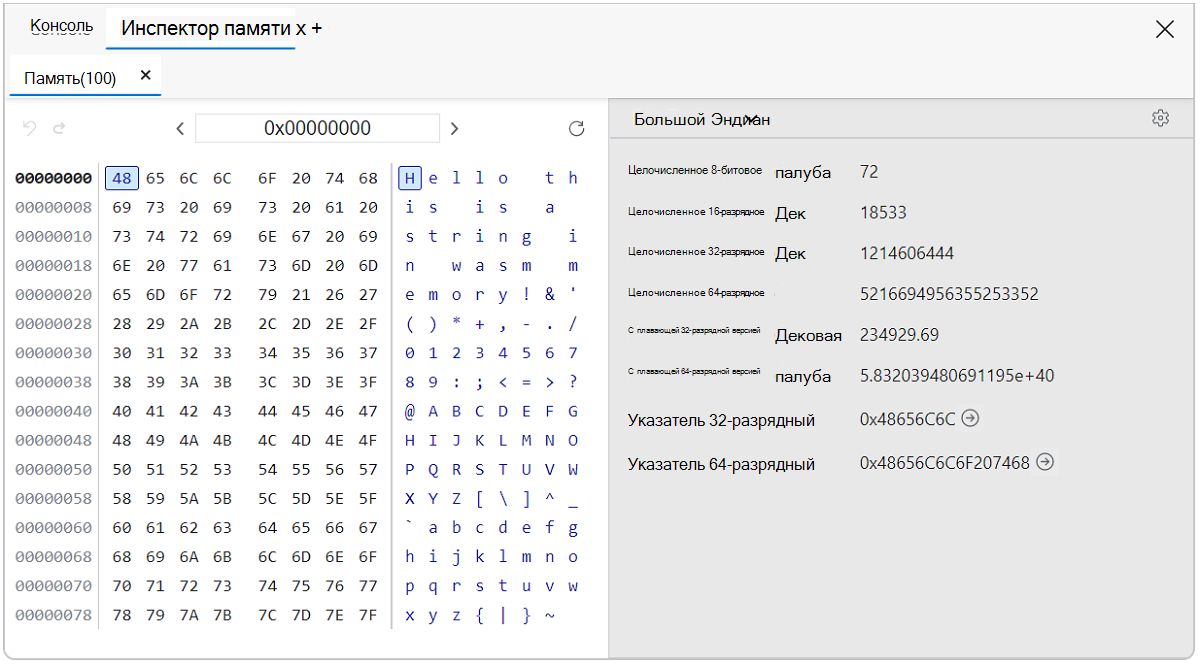This screenshot has height=665, width=1200.
Task: Click the undo arrow icon
Action: (29, 128)
